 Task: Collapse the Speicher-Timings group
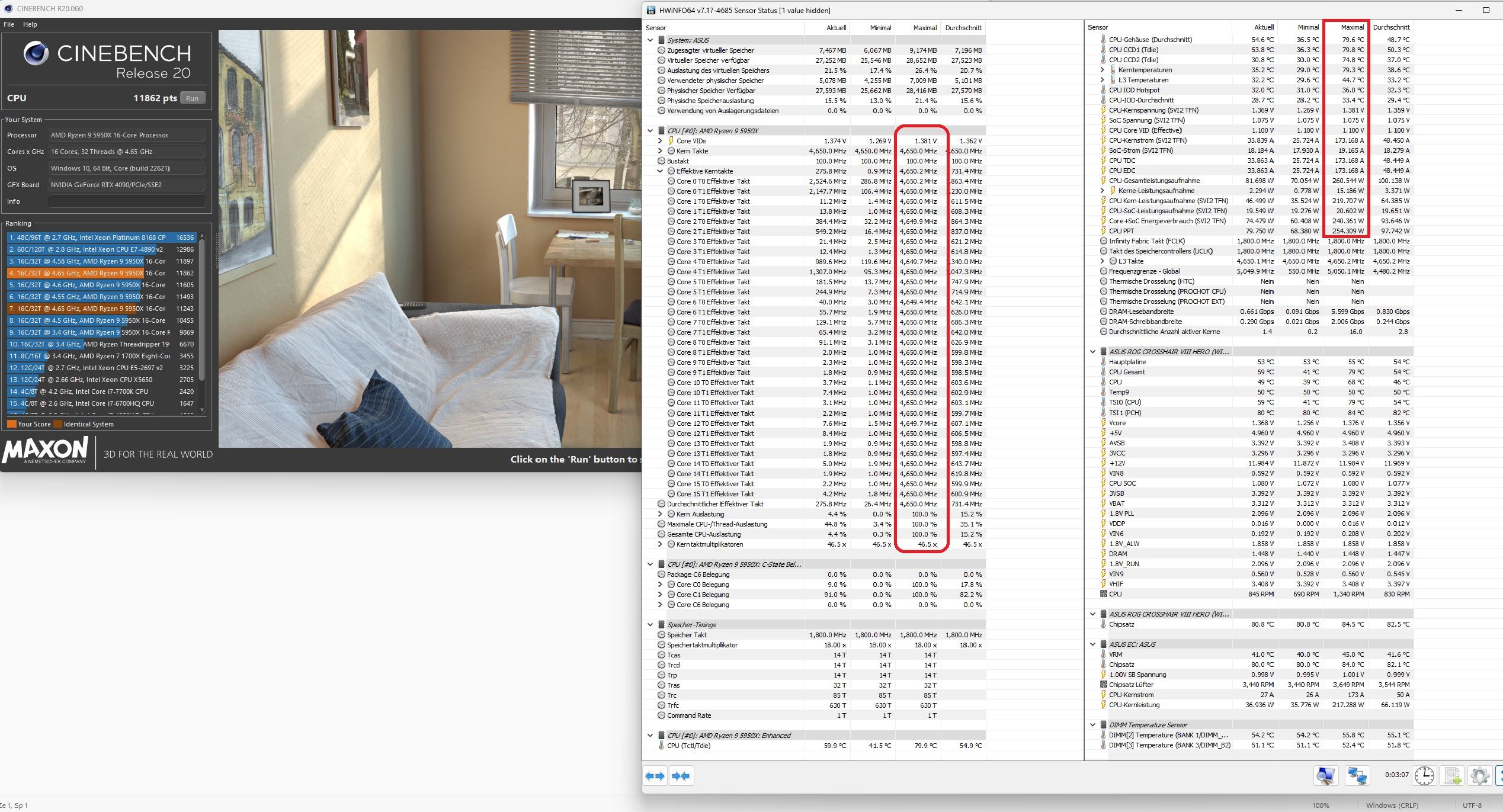pos(650,625)
